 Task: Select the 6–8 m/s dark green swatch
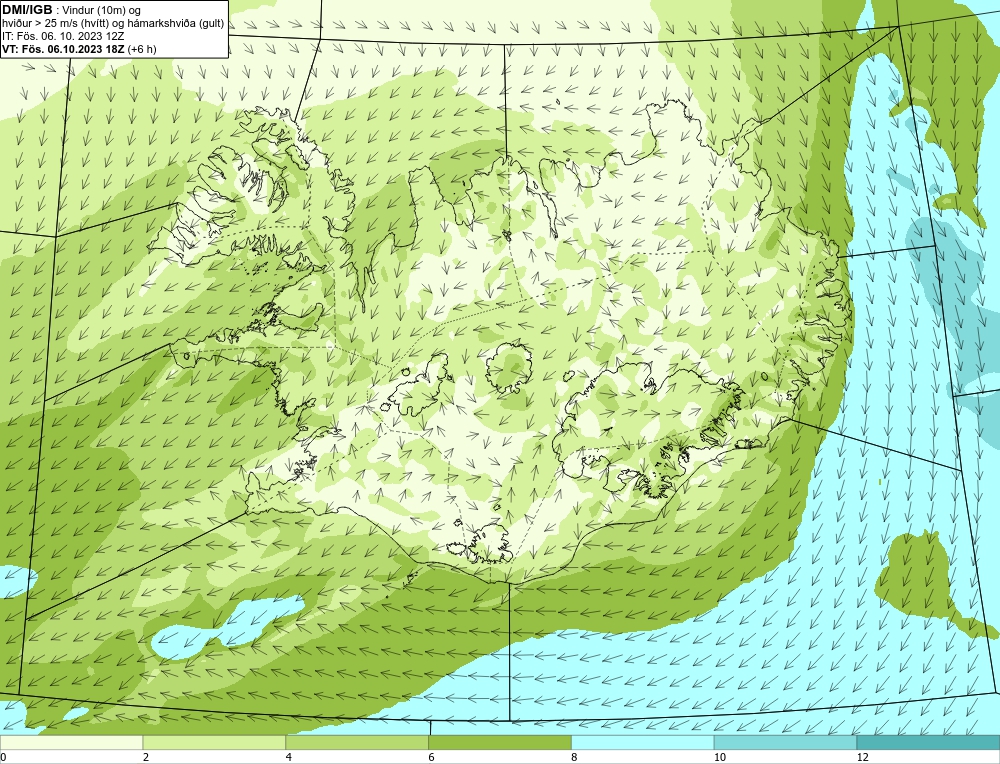point(500,743)
